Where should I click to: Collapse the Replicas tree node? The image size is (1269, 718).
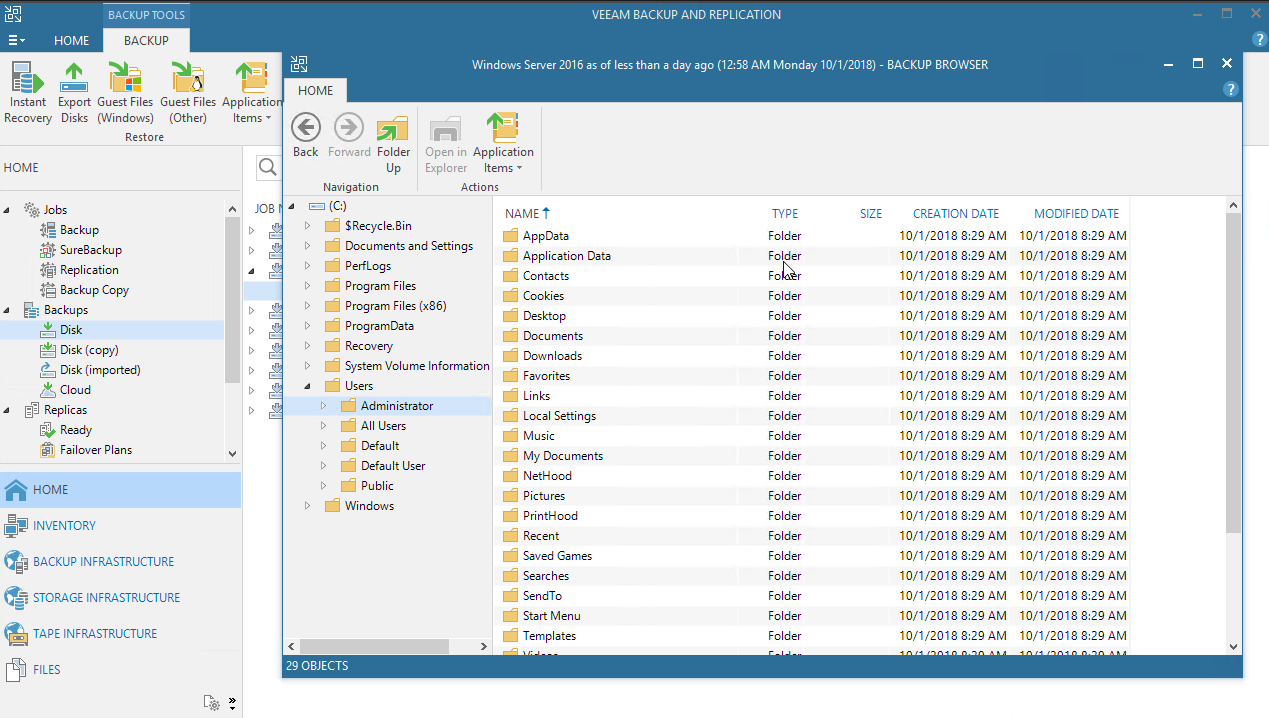click(x=8, y=410)
